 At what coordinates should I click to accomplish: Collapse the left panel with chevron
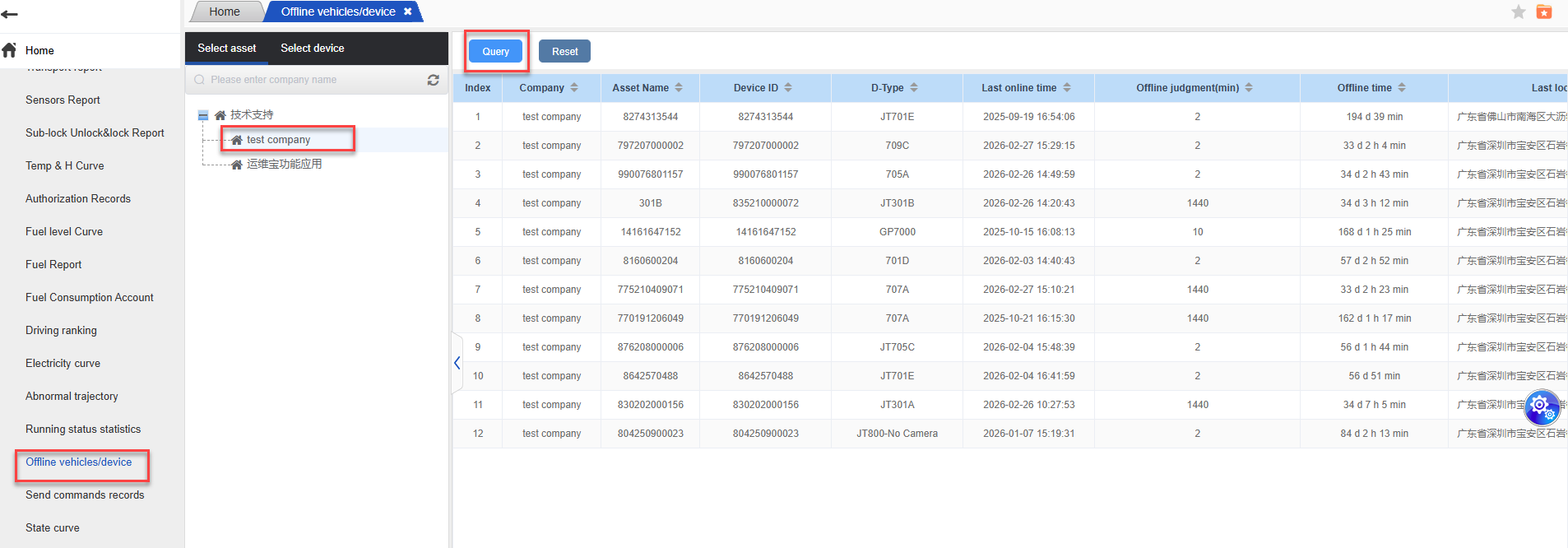click(457, 363)
